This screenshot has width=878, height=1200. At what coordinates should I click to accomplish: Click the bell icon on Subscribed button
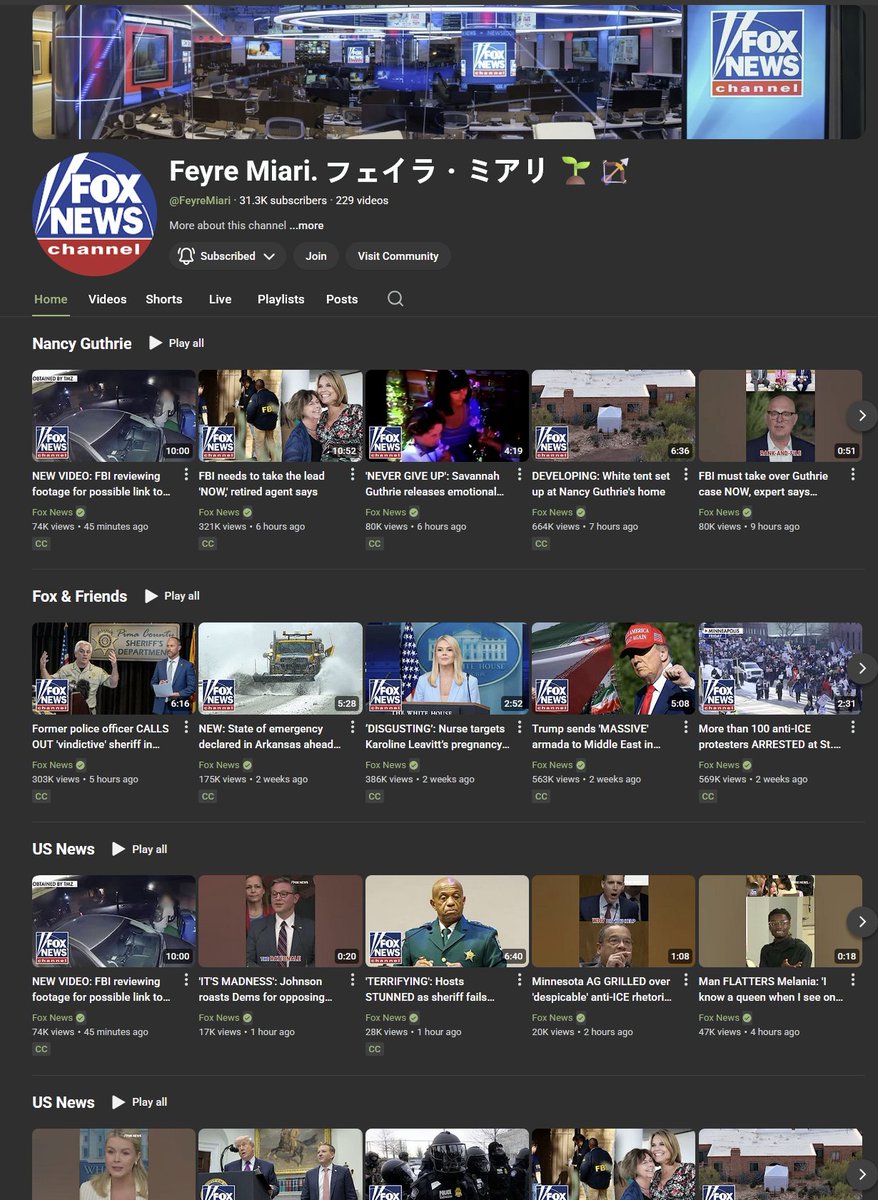pos(186,256)
